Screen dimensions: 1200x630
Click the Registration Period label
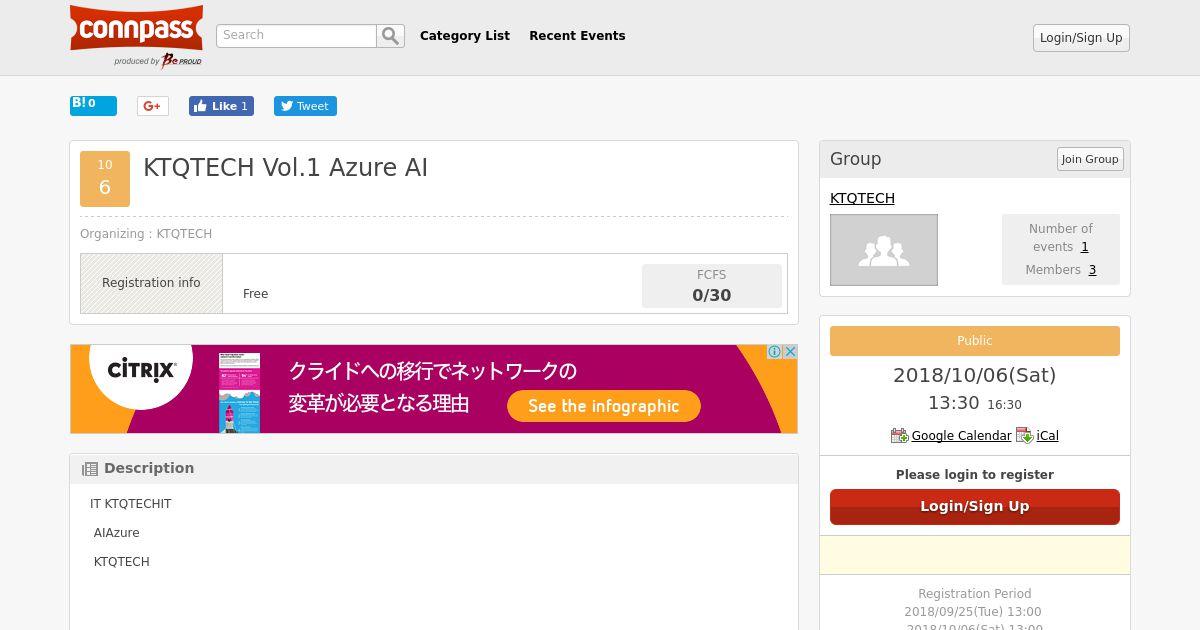pos(975,594)
